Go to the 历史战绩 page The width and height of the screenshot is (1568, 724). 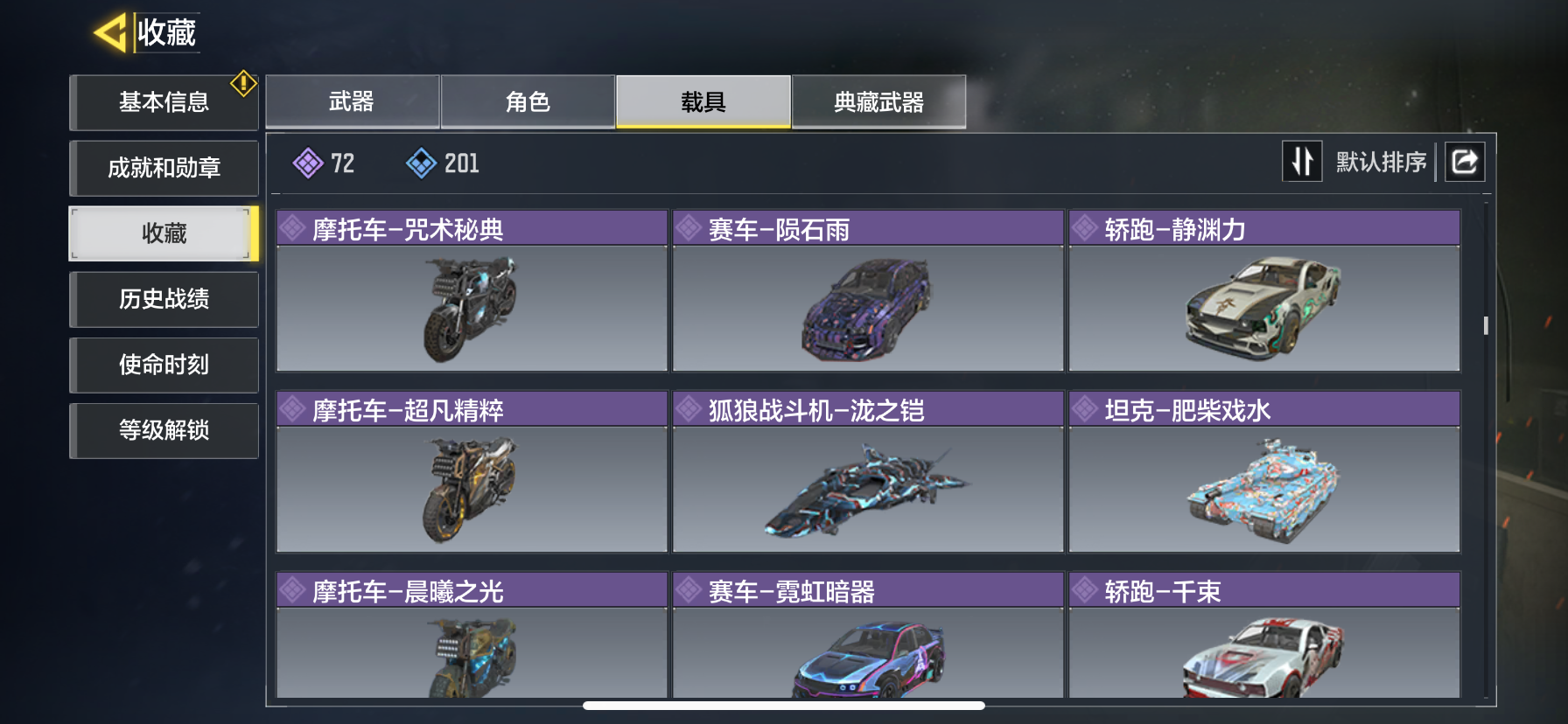(x=164, y=299)
